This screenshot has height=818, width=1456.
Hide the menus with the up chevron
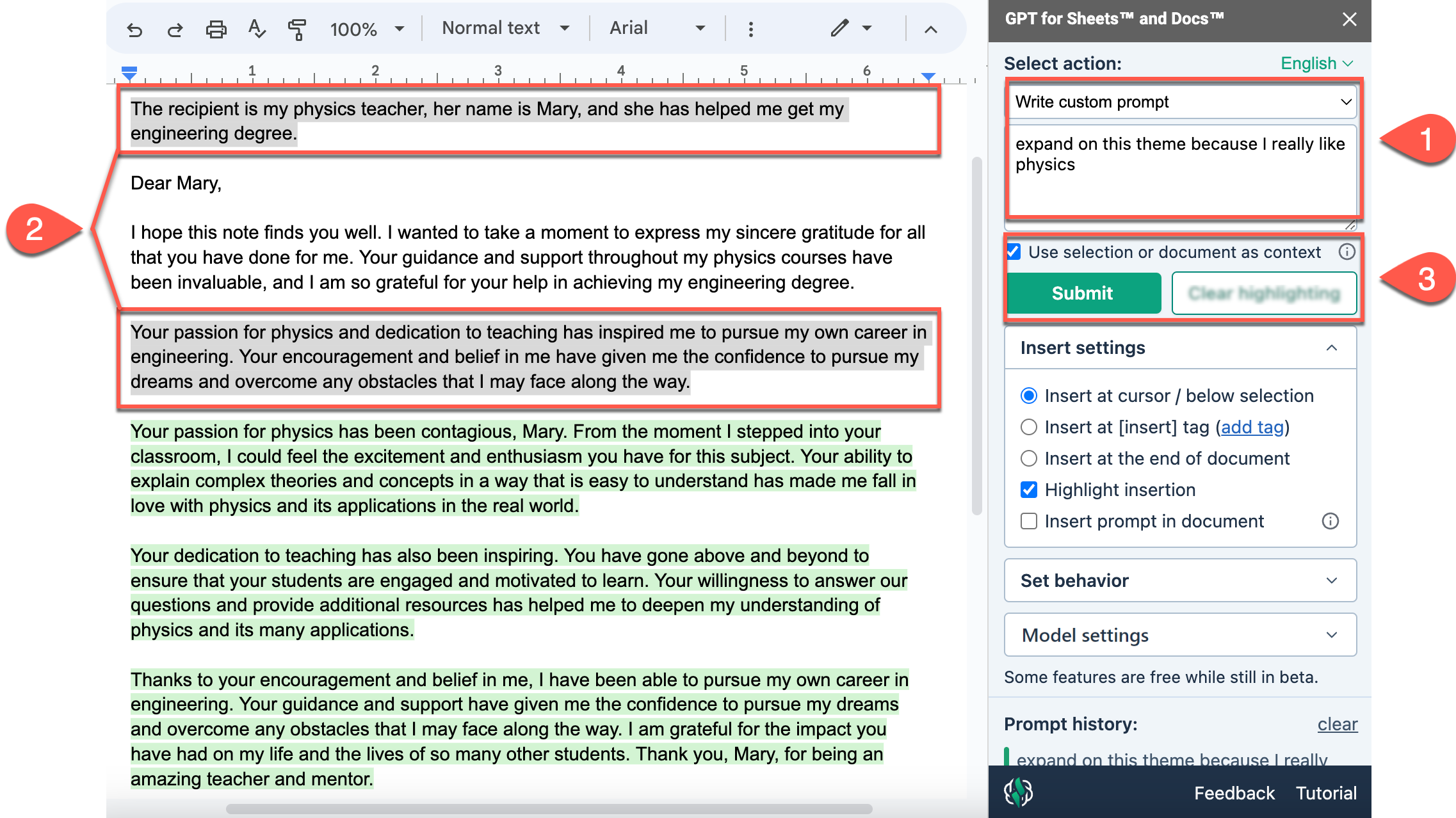[930, 29]
